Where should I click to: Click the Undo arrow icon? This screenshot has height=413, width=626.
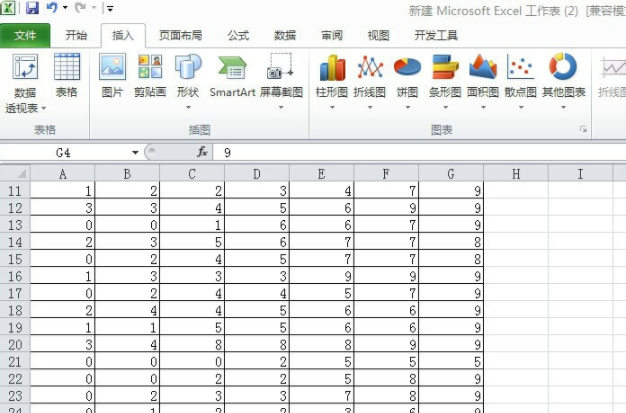point(52,8)
